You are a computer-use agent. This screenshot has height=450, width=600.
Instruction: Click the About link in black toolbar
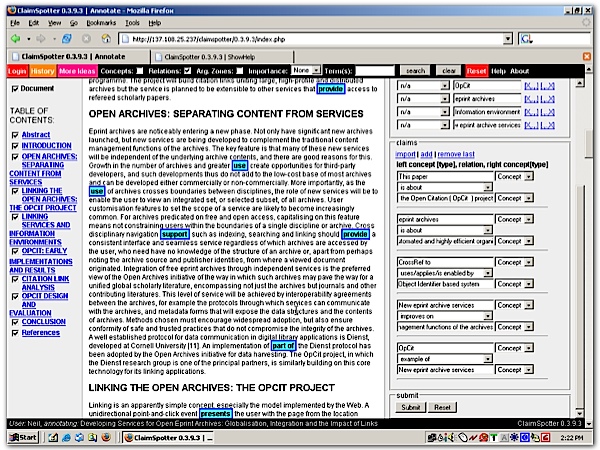pyautogui.click(x=519, y=71)
